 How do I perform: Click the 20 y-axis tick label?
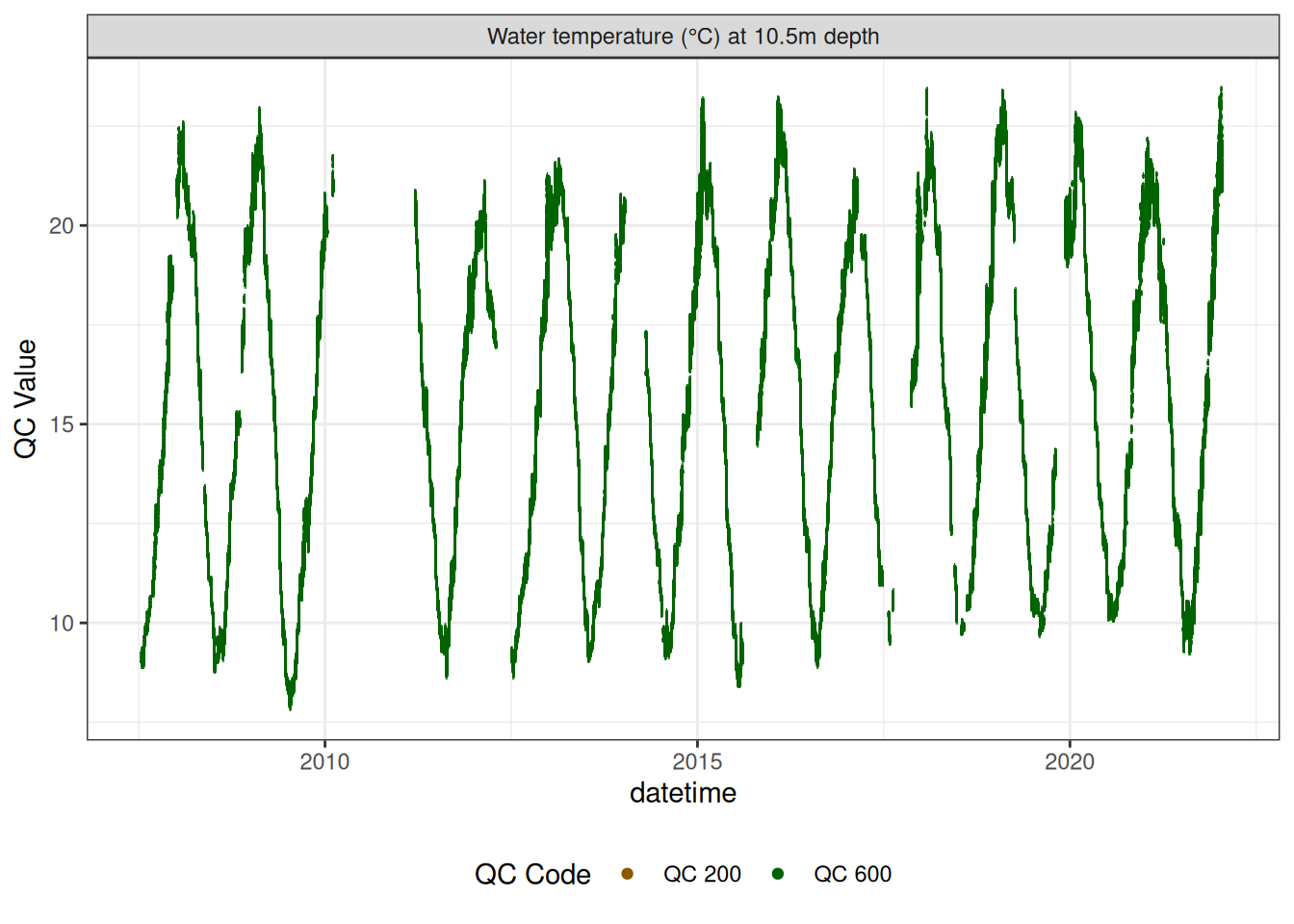point(62,226)
